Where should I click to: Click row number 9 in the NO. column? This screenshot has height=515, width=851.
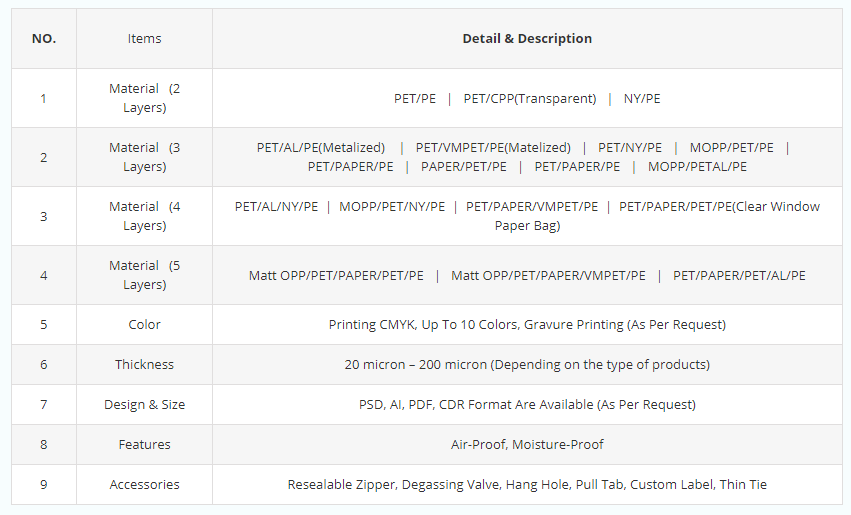pos(44,485)
